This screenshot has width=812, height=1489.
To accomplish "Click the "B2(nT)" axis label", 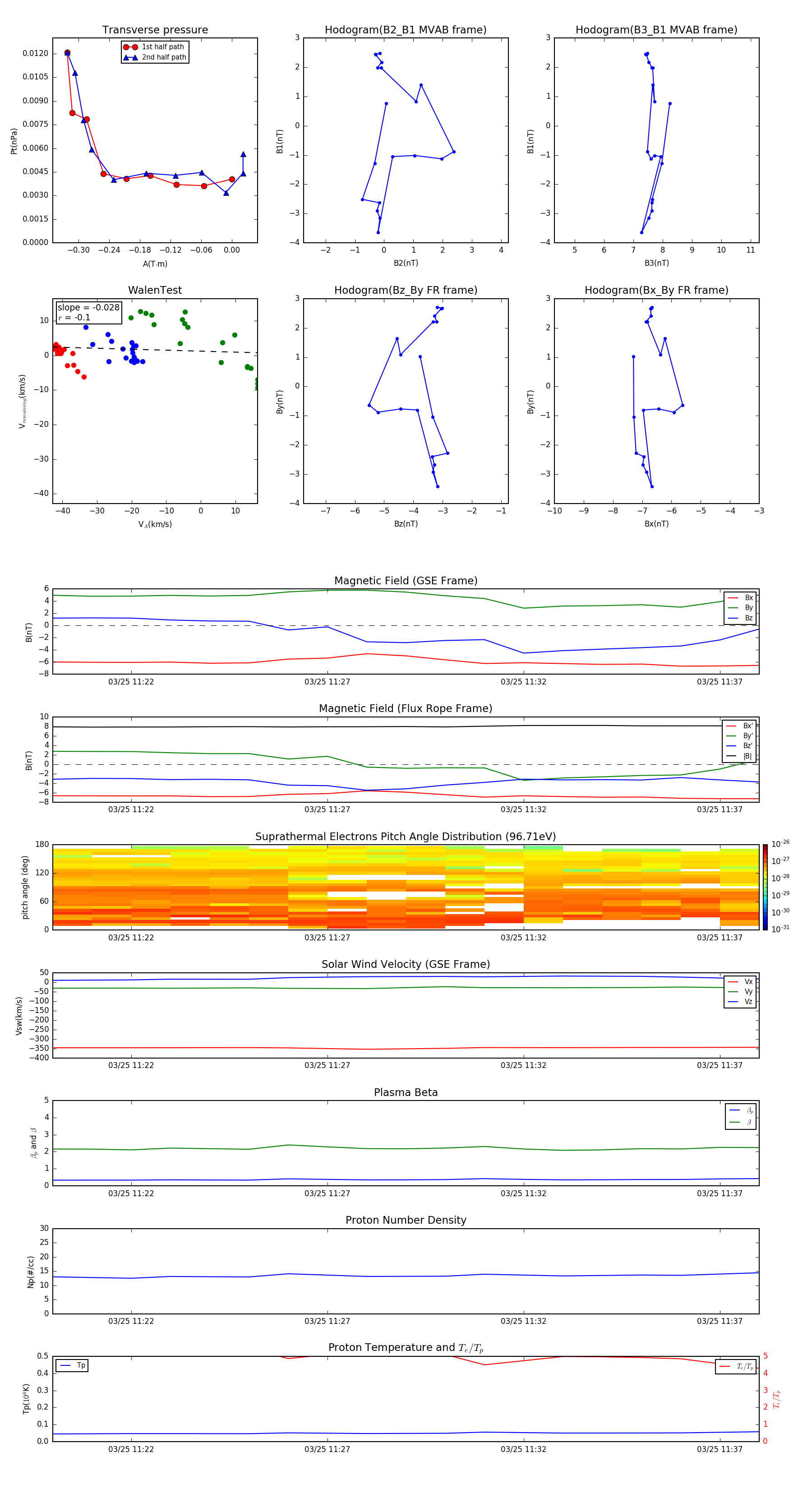I will click(x=406, y=263).
